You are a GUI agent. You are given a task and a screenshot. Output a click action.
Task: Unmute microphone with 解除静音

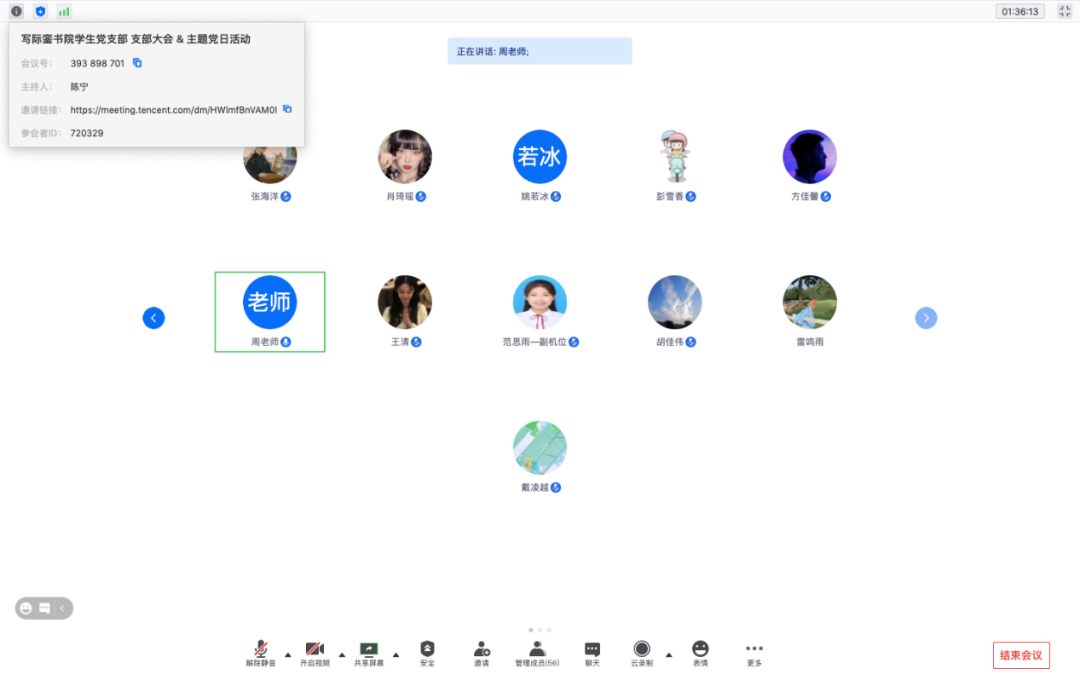(x=260, y=651)
